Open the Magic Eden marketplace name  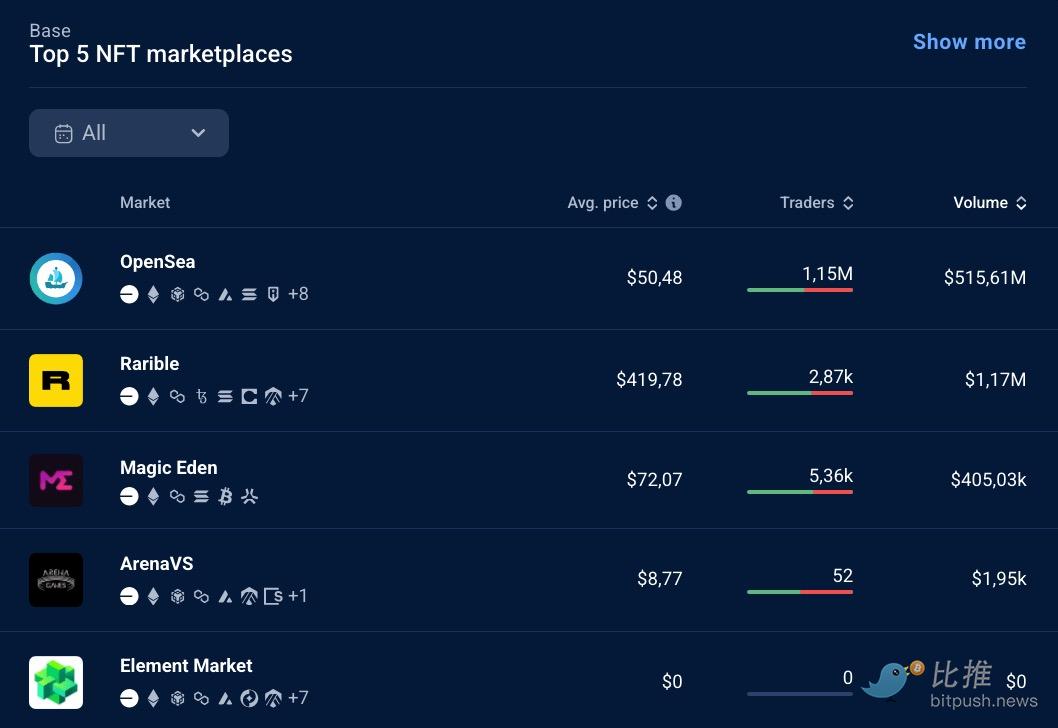tap(169, 468)
